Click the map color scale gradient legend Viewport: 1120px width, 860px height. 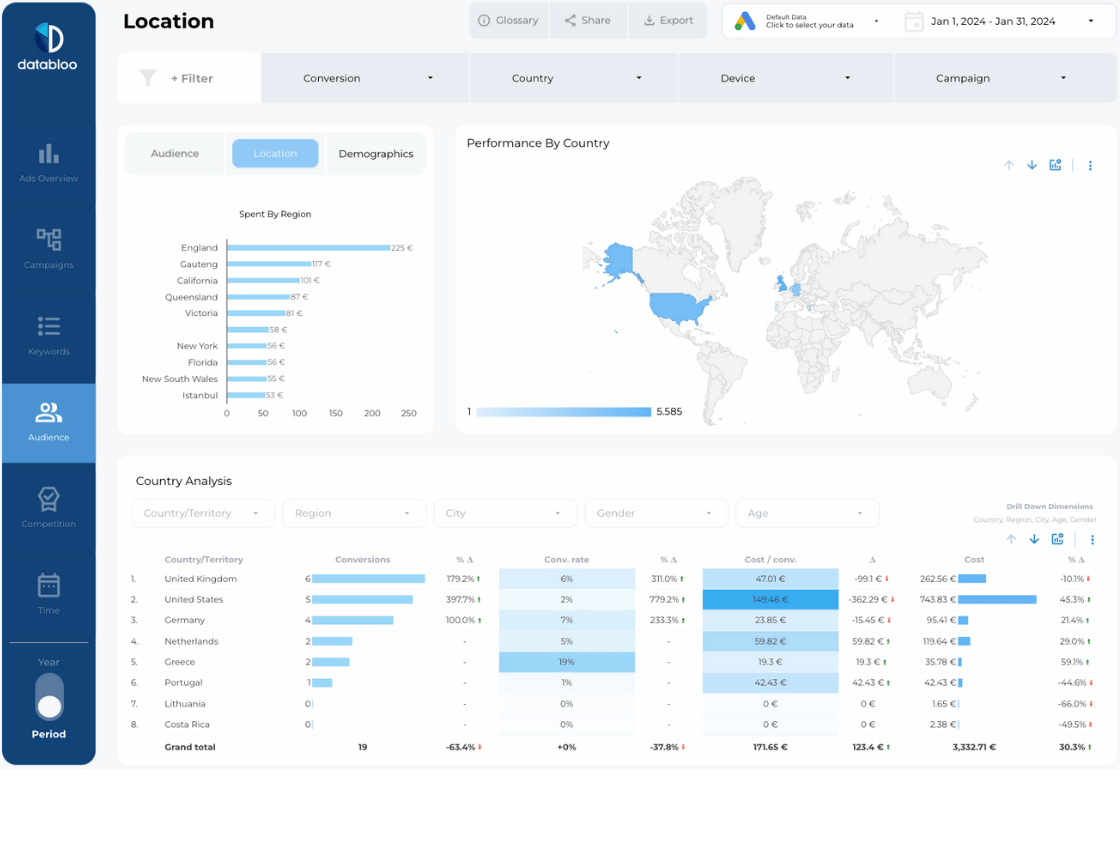coord(563,411)
